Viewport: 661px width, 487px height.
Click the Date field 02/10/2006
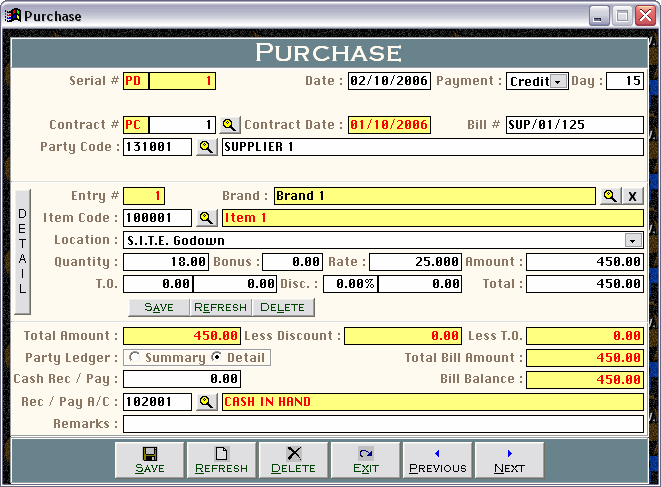point(389,81)
